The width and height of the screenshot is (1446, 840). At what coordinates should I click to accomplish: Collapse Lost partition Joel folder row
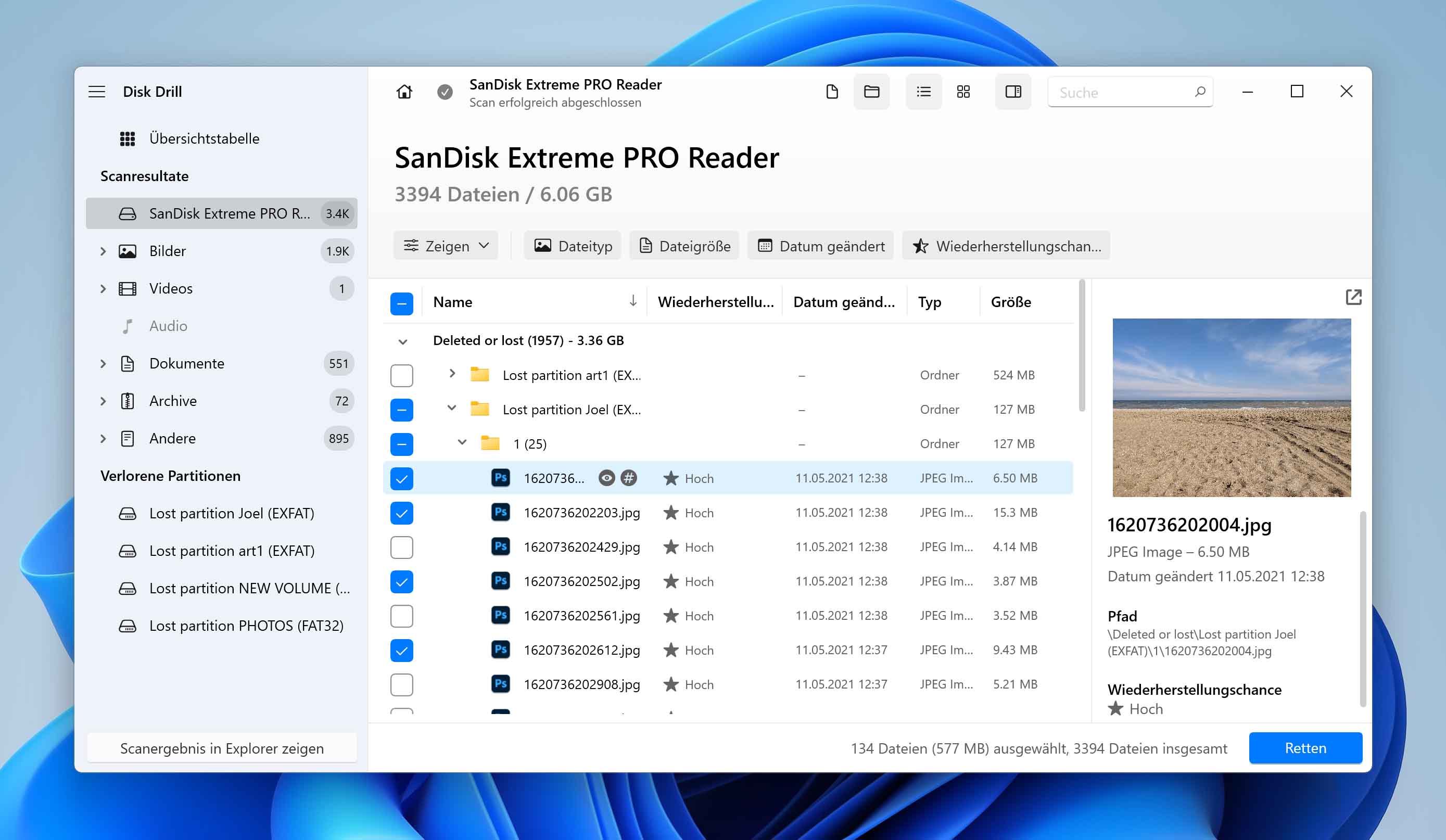pyautogui.click(x=452, y=408)
